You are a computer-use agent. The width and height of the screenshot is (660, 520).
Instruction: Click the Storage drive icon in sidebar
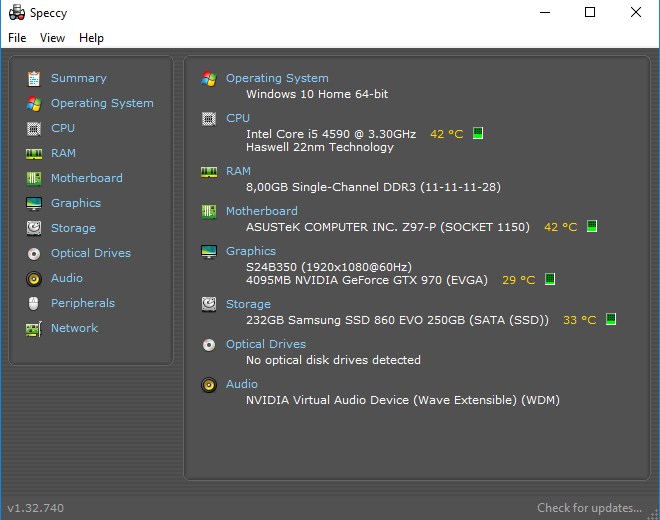[x=34, y=228]
